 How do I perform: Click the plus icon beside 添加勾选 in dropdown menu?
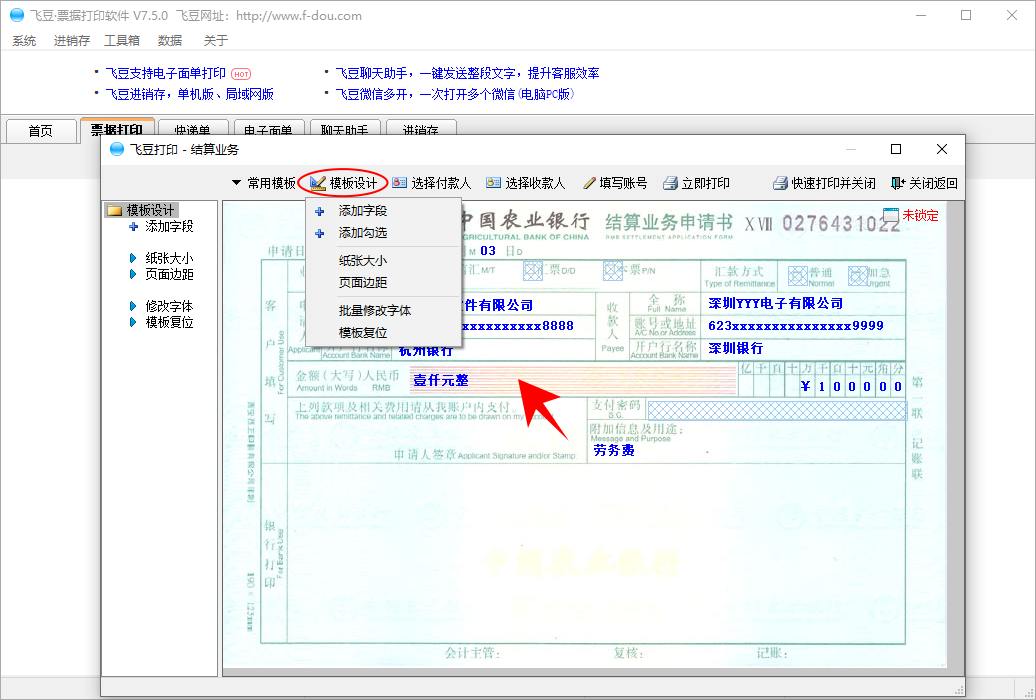[320, 233]
